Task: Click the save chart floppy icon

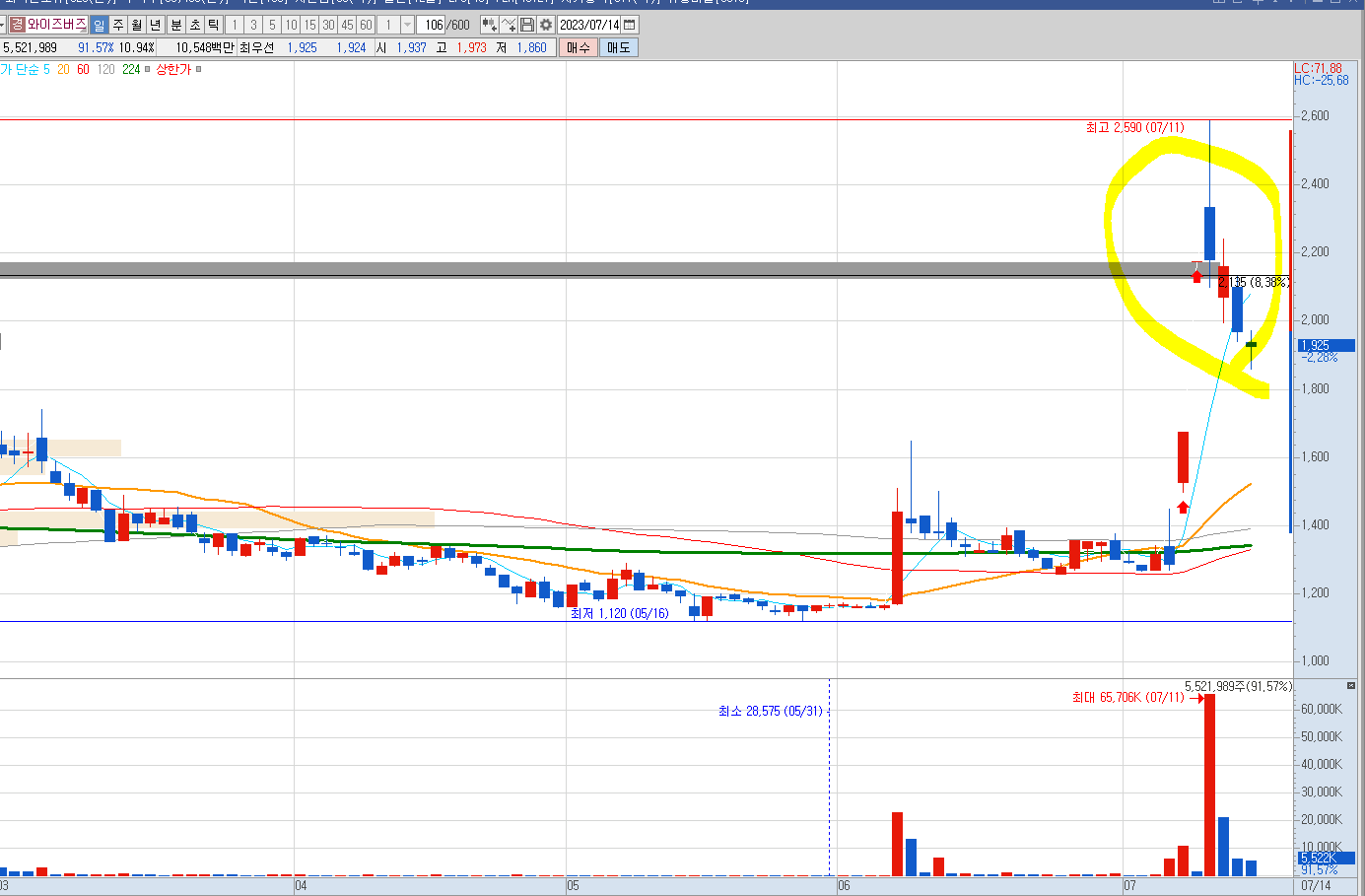Action: coord(527,25)
